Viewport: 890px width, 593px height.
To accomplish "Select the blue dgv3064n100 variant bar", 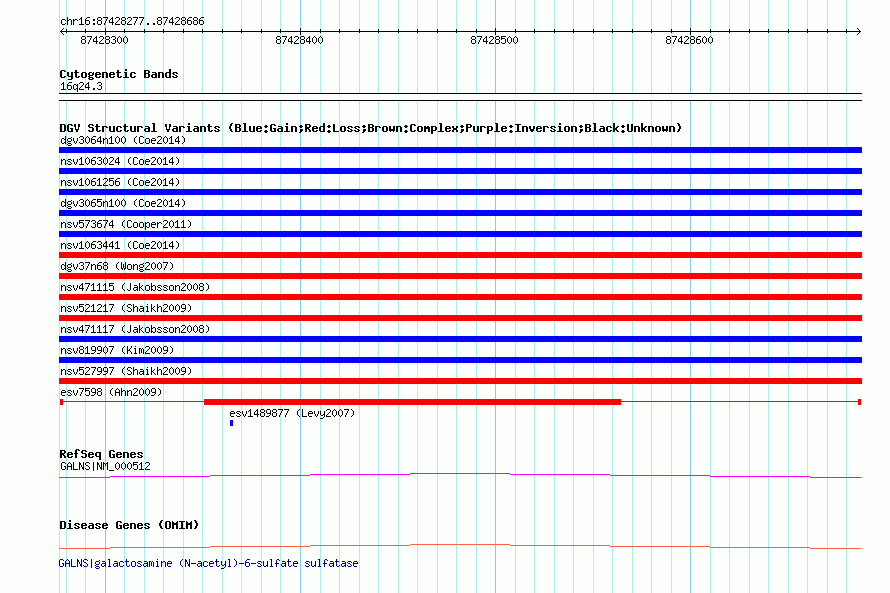I will (460, 150).
